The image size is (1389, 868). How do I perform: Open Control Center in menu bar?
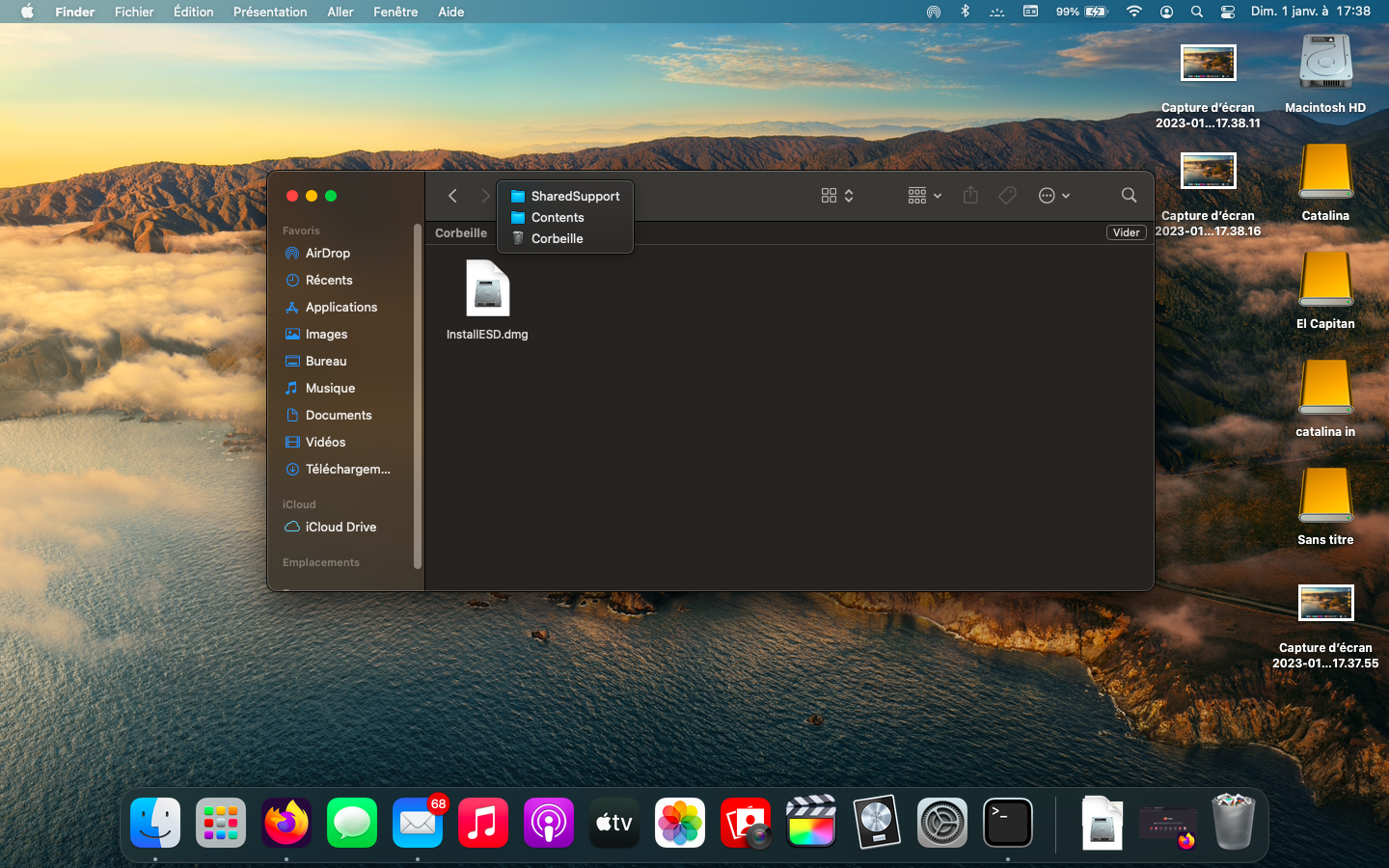[1227, 12]
